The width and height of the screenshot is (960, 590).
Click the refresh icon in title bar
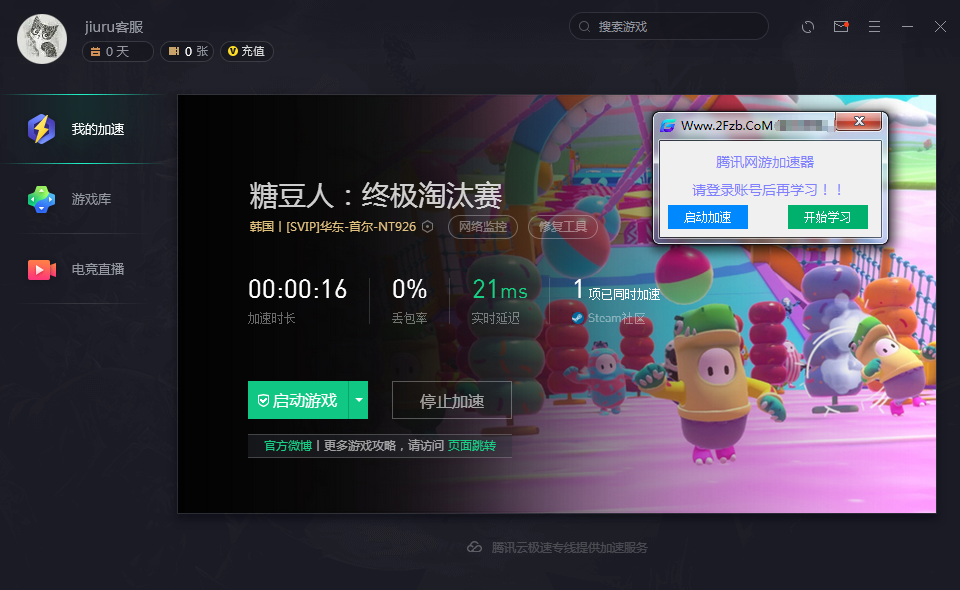click(808, 26)
